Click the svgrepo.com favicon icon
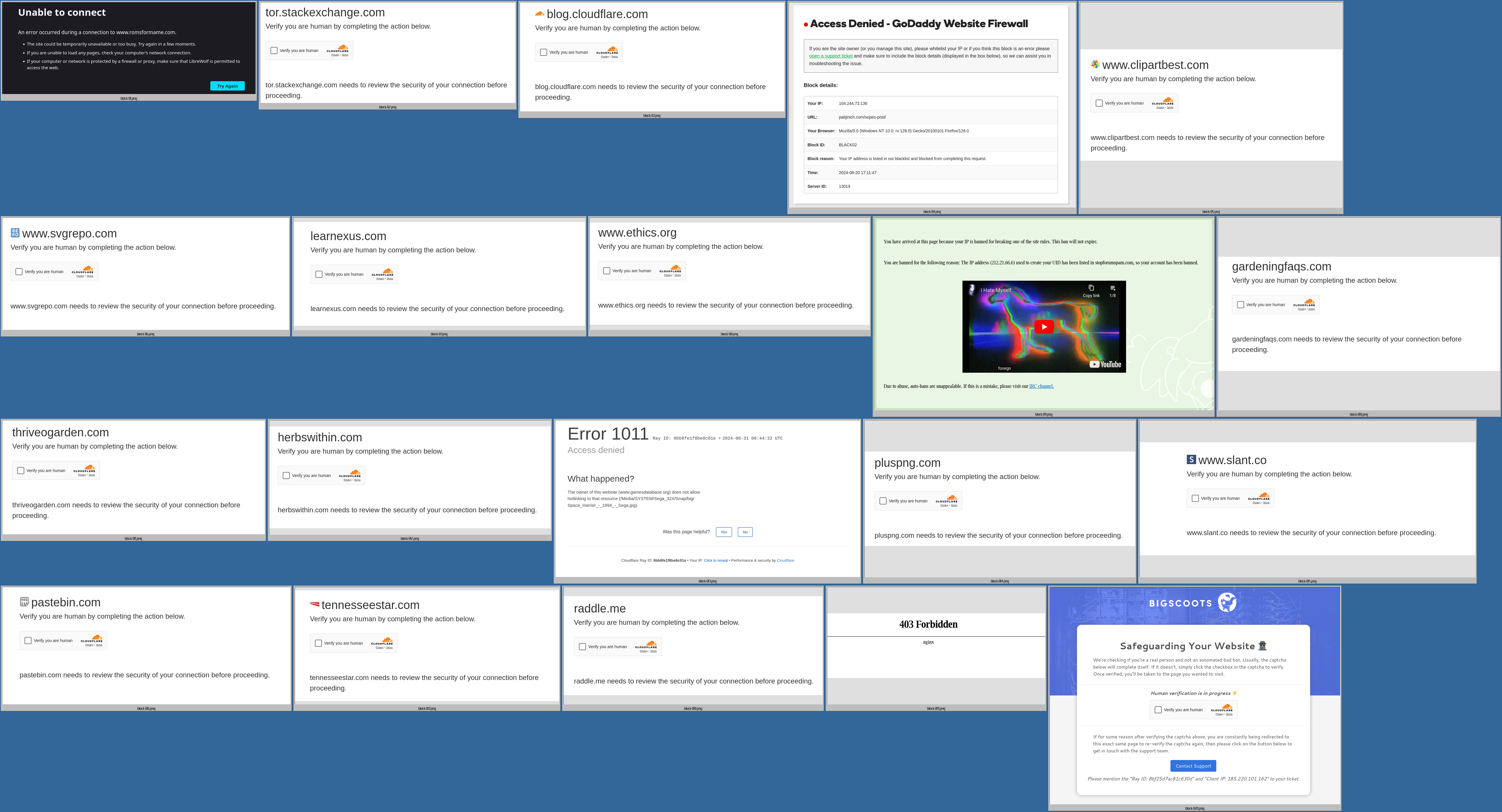Image resolution: width=1502 pixels, height=812 pixels. click(x=15, y=233)
